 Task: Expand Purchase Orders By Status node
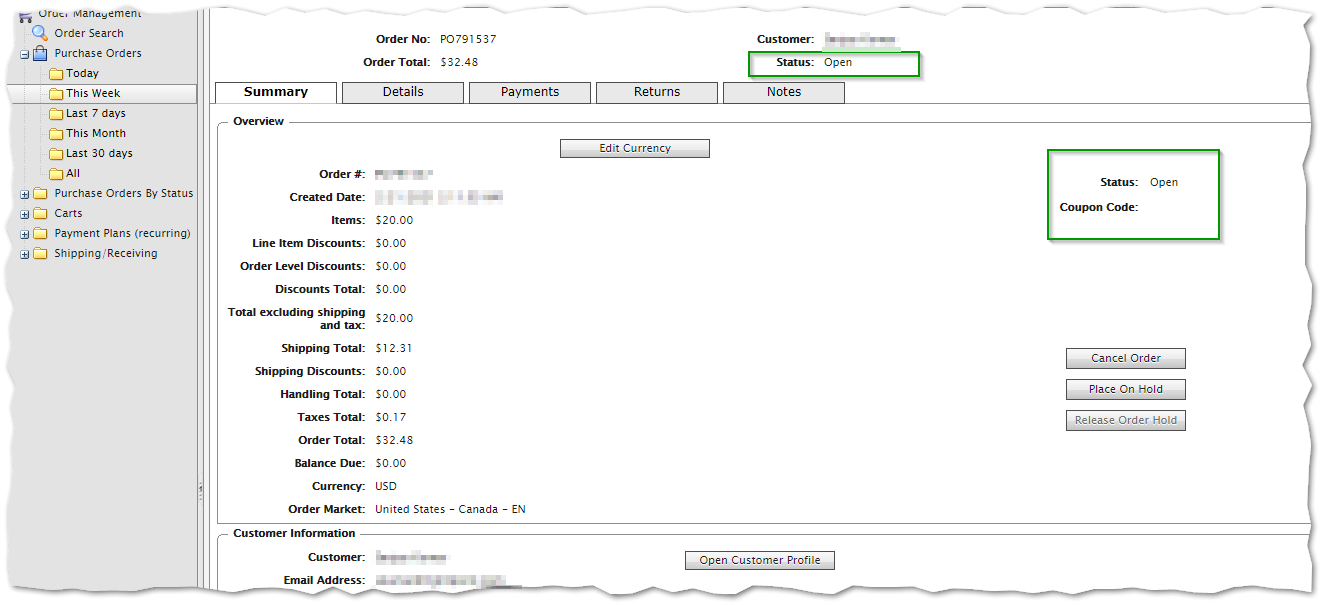(25, 194)
